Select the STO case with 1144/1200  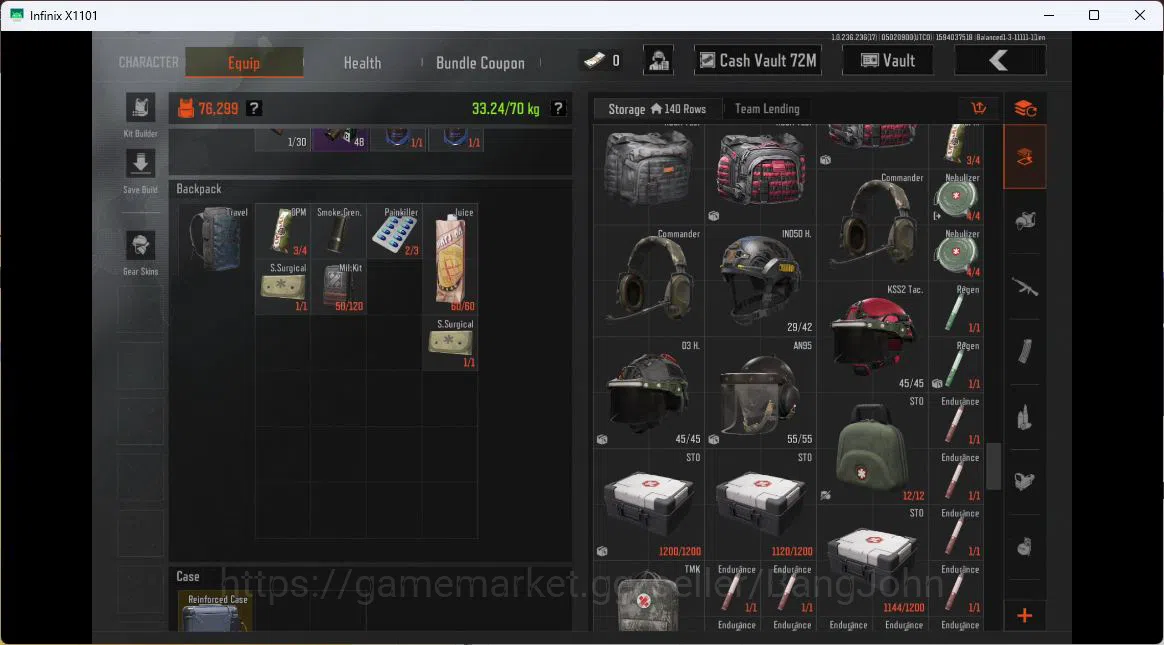point(872,560)
